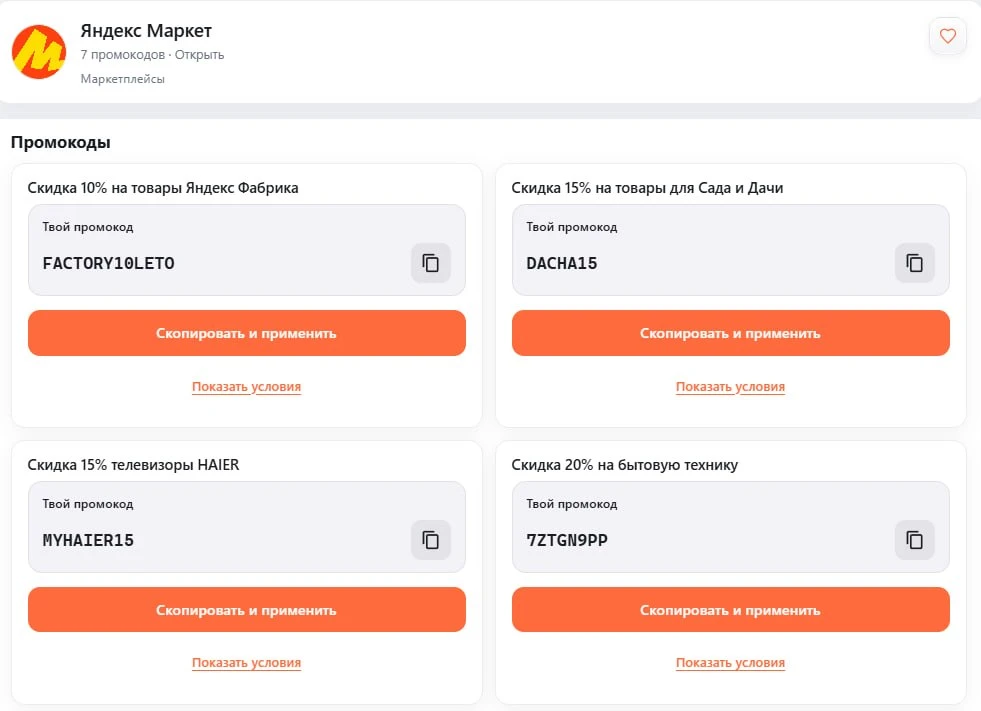Viewport: 981px width, 711px height.
Task: Show conditions for the 7ZTGN9PP promo
Action: (730, 663)
